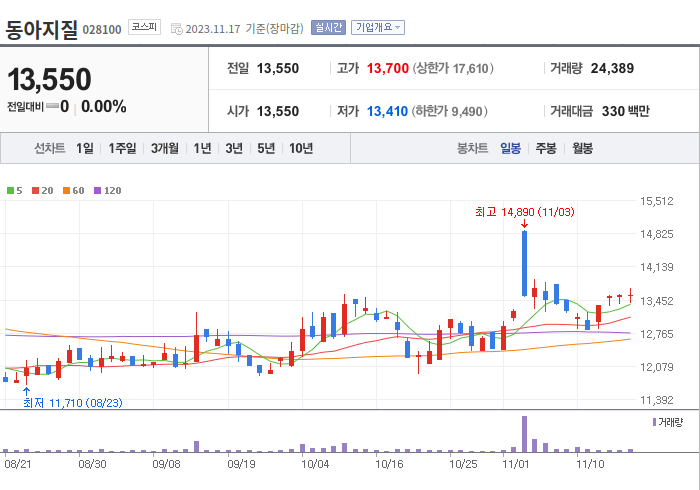Screen dimensions: 700x490
Task: Click the high price 13,700 value
Action: point(388,68)
